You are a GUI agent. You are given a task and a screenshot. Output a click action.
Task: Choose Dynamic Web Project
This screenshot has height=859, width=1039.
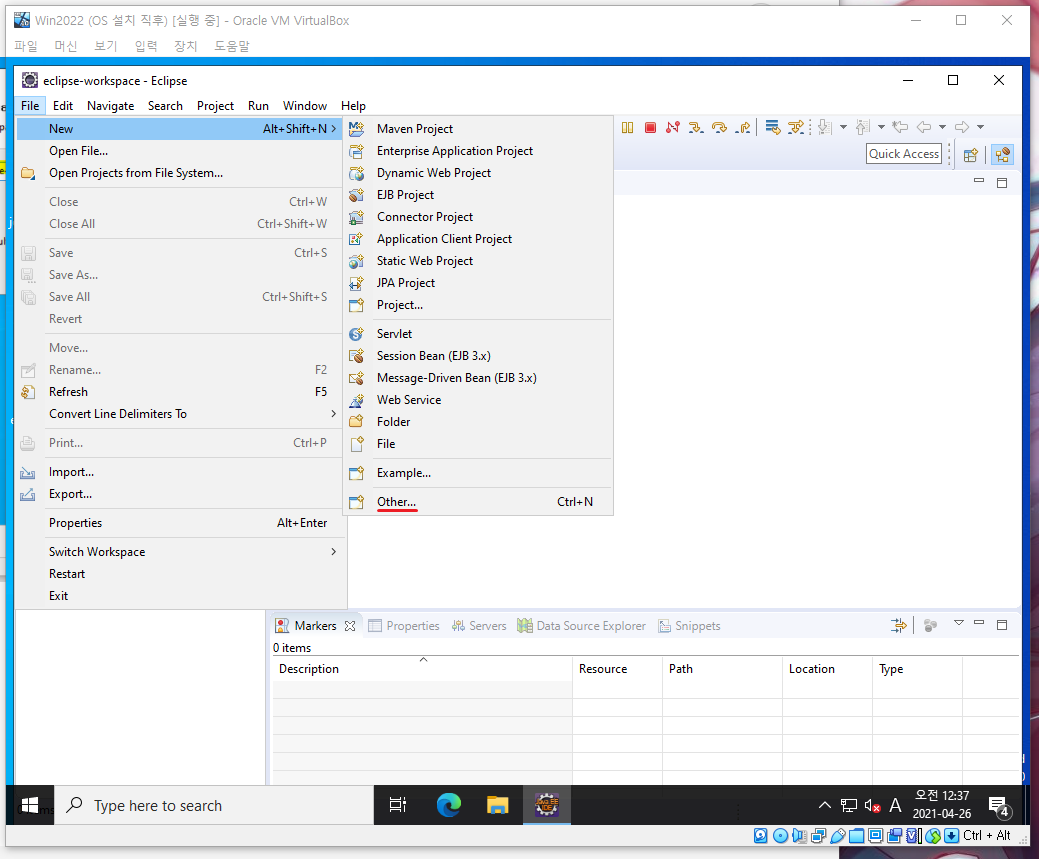click(478, 173)
